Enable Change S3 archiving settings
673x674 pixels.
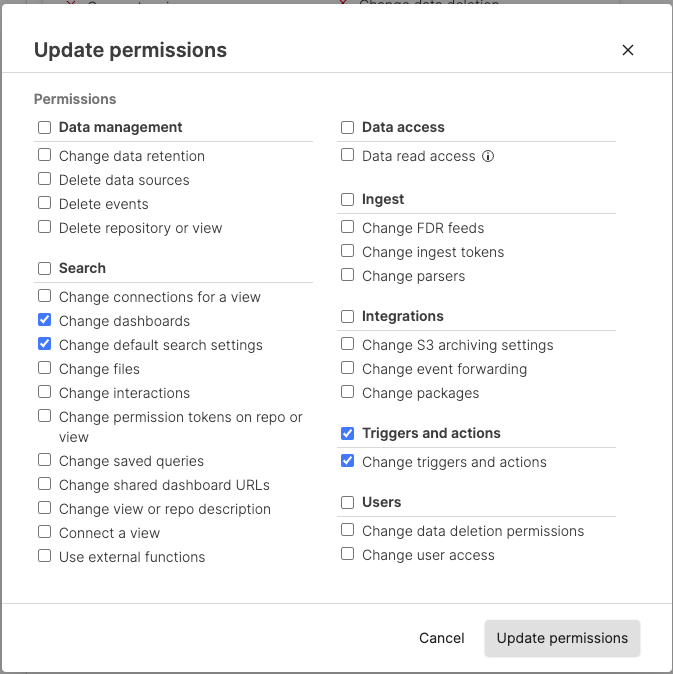point(347,345)
